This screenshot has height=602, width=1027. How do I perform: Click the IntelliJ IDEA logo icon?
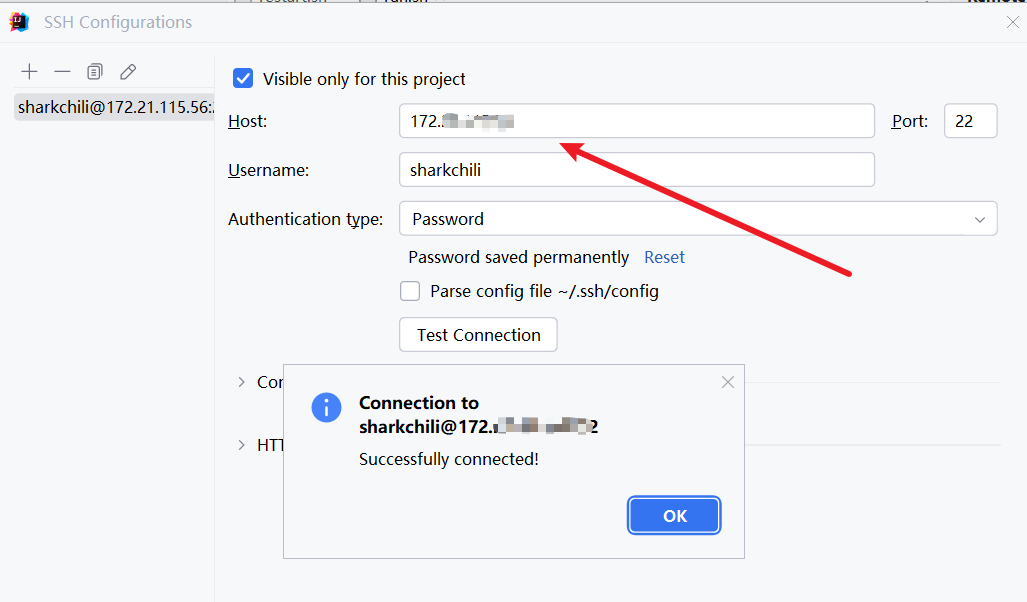coord(19,22)
